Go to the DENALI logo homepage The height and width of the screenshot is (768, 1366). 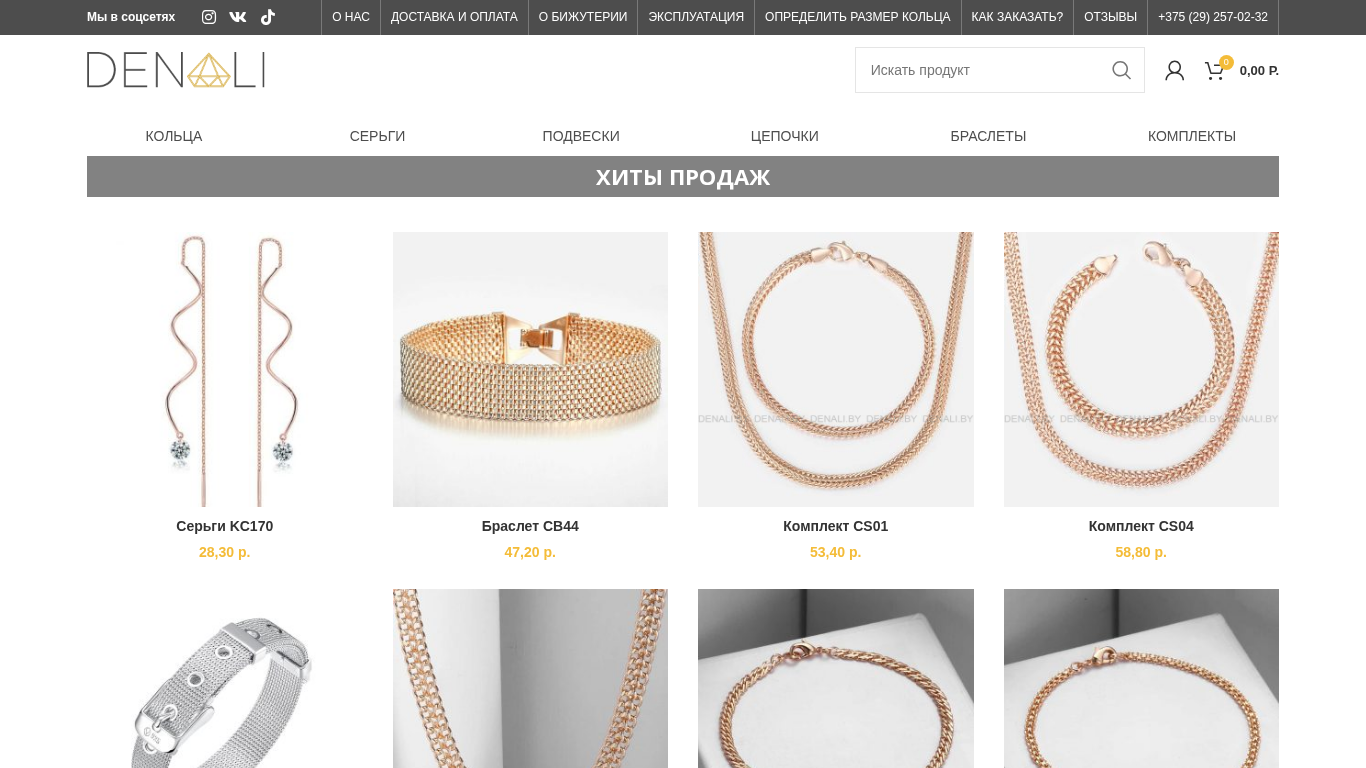176,70
